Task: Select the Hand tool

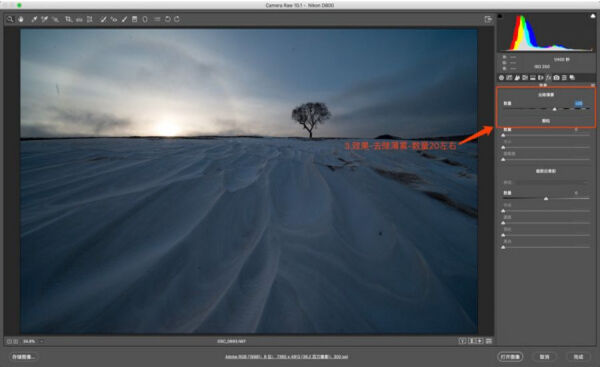Action: coord(21,19)
